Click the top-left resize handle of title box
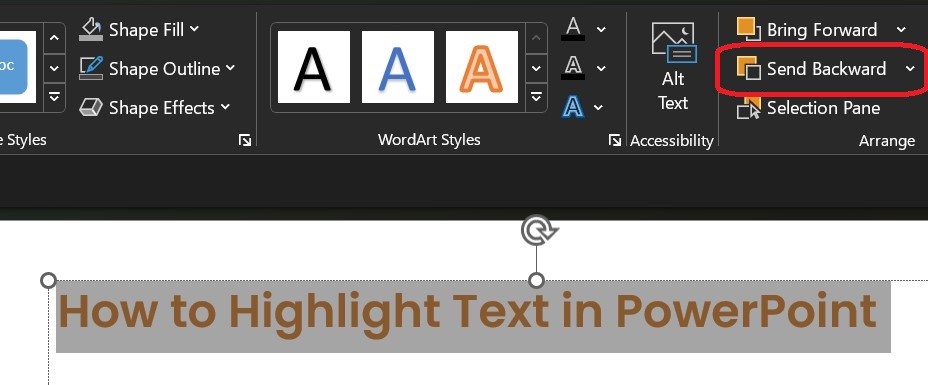 (x=49, y=280)
